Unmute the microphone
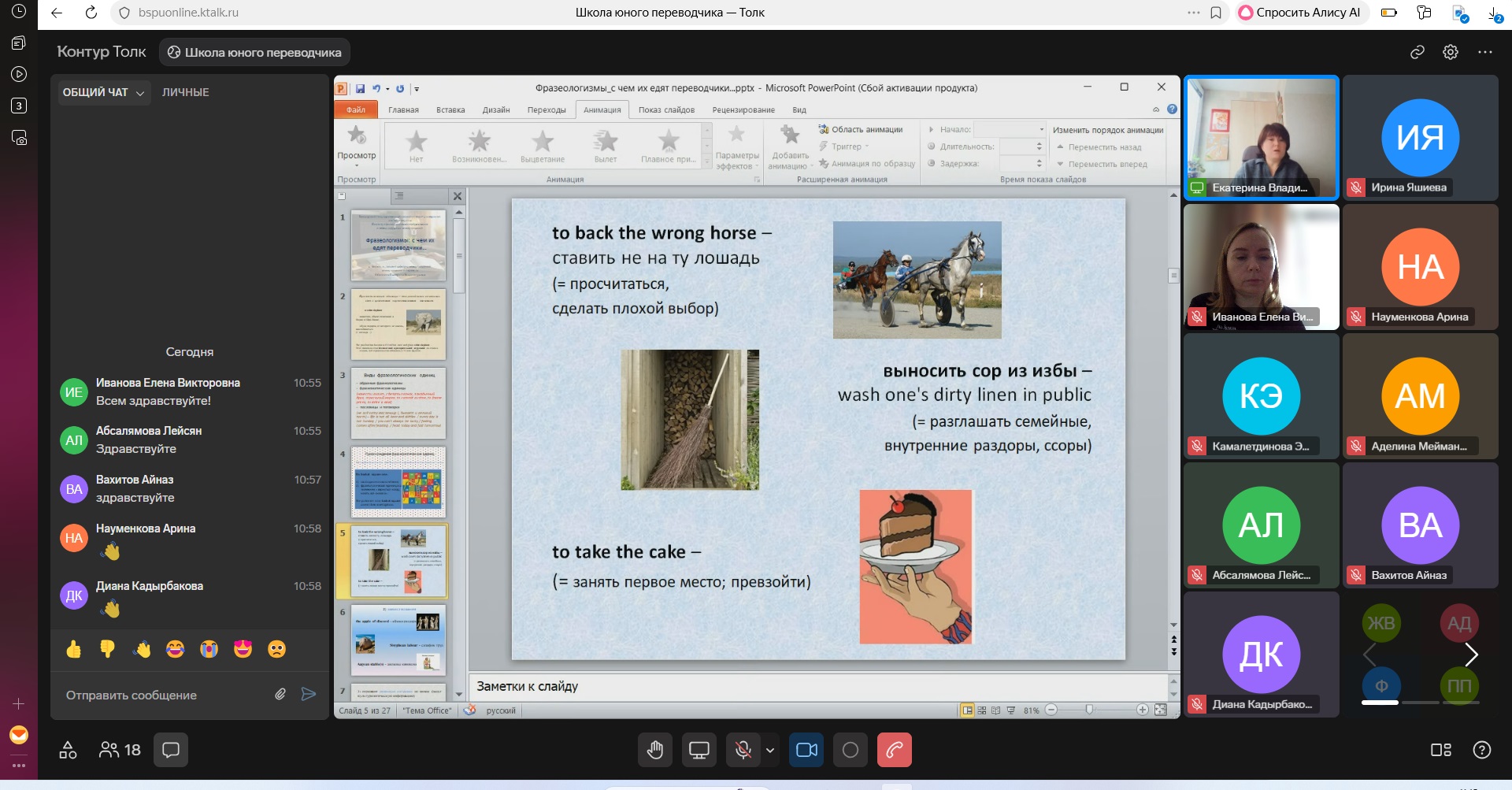 [742, 750]
